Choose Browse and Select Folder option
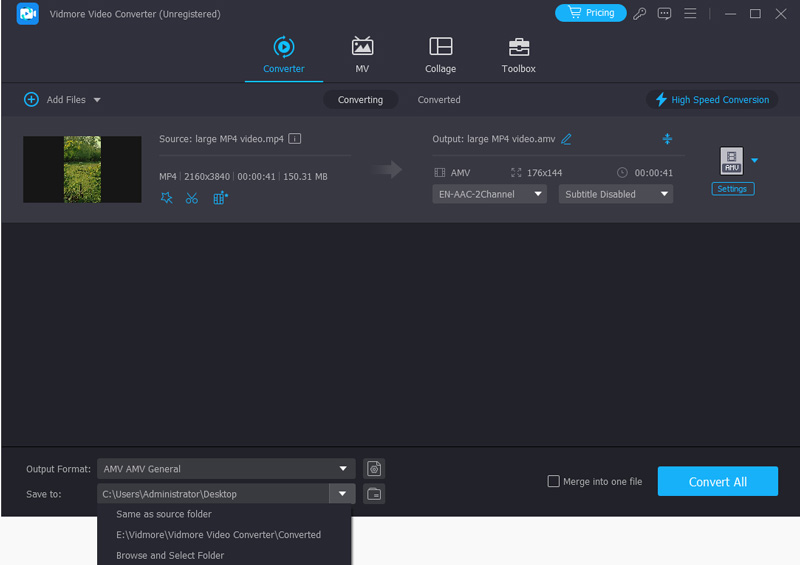Image resolution: width=800 pixels, height=565 pixels. click(x=170, y=555)
